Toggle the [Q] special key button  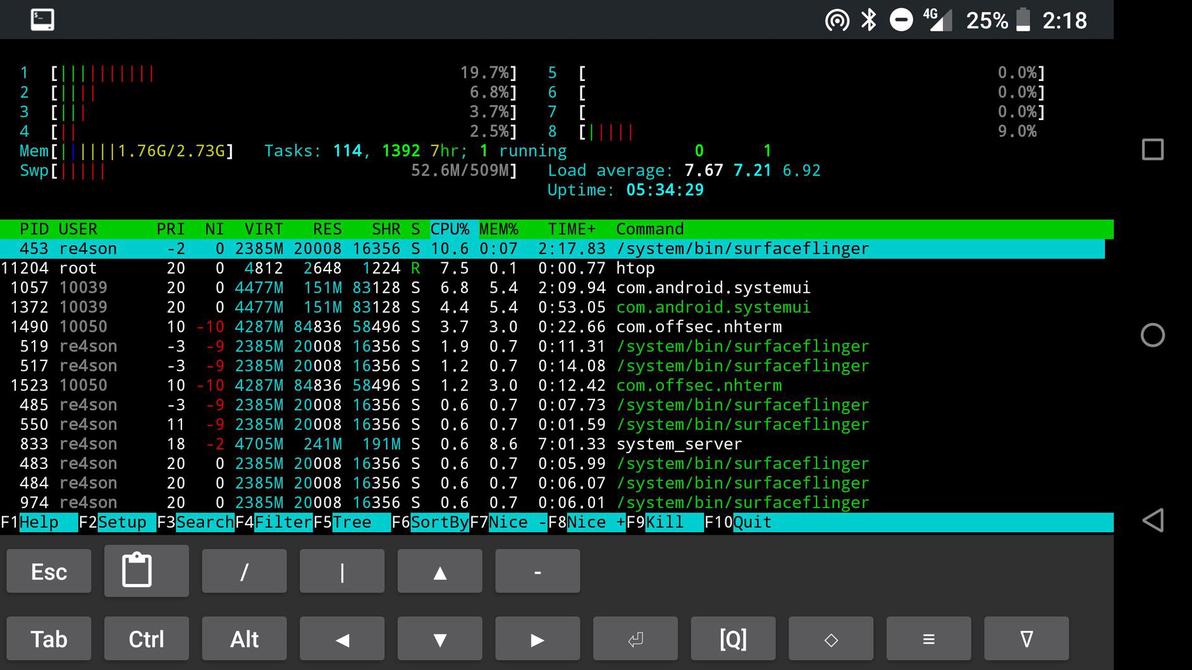click(x=732, y=638)
